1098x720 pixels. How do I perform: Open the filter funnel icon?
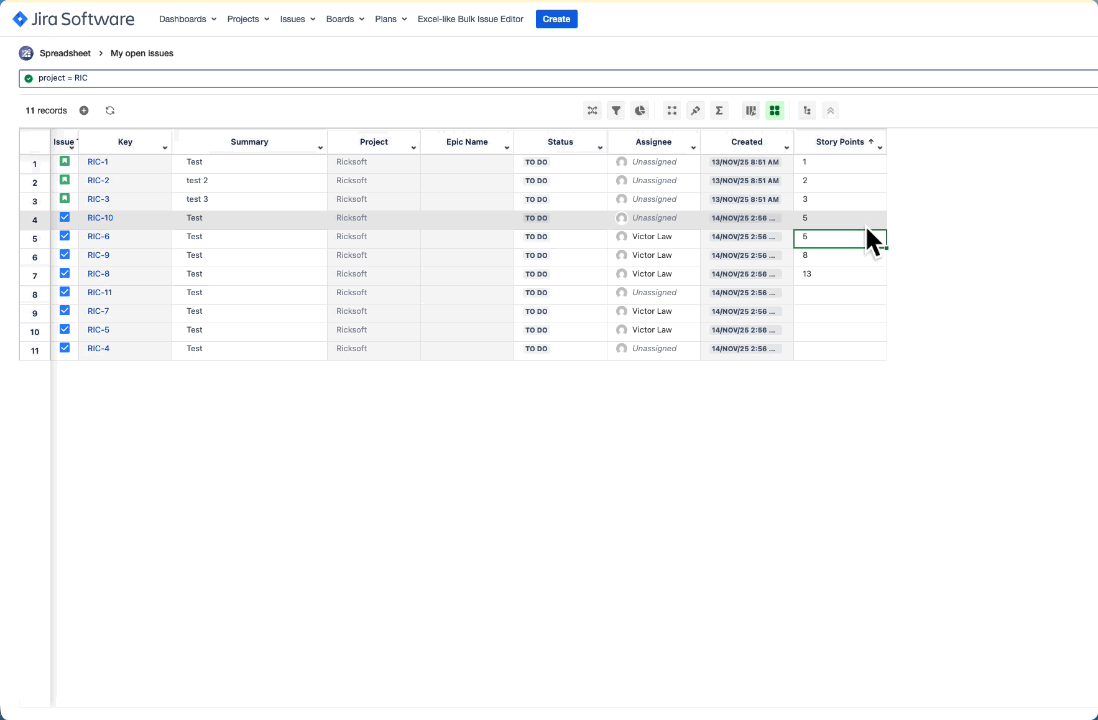(616, 110)
